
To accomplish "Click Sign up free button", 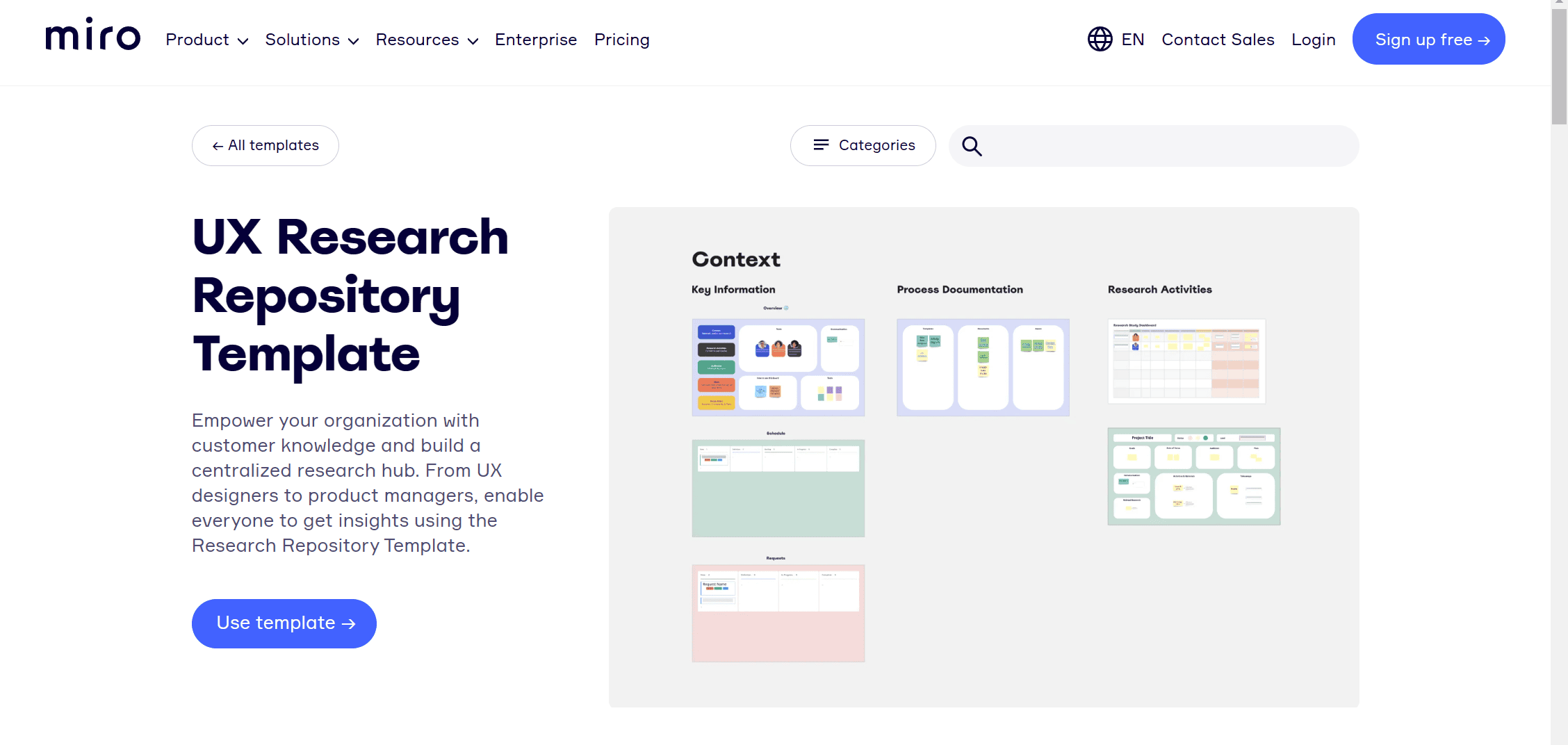I will pyautogui.click(x=1428, y=39).
